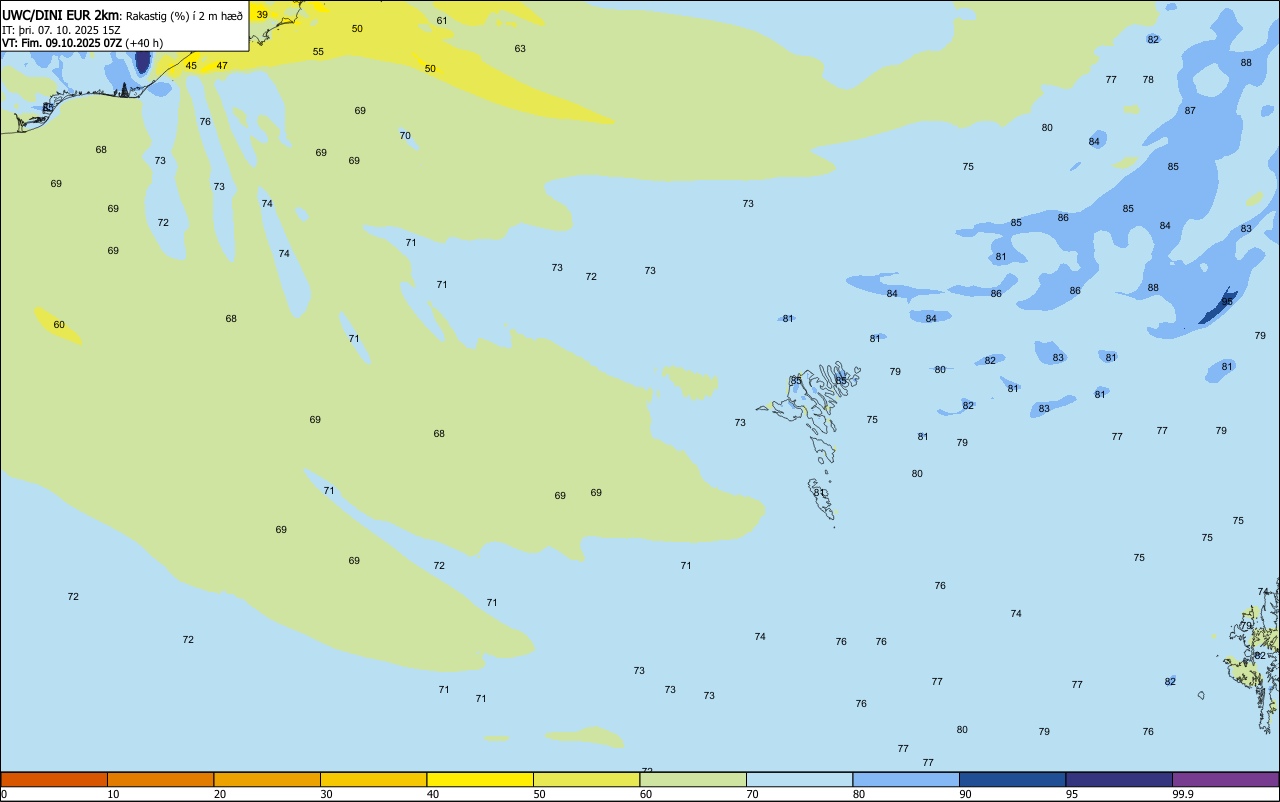Image resolution: width=1280 pixels, height=802 pixels.
Task: Click the legend tick label 0
Action: pyautogui.click(x=4, y=794)
